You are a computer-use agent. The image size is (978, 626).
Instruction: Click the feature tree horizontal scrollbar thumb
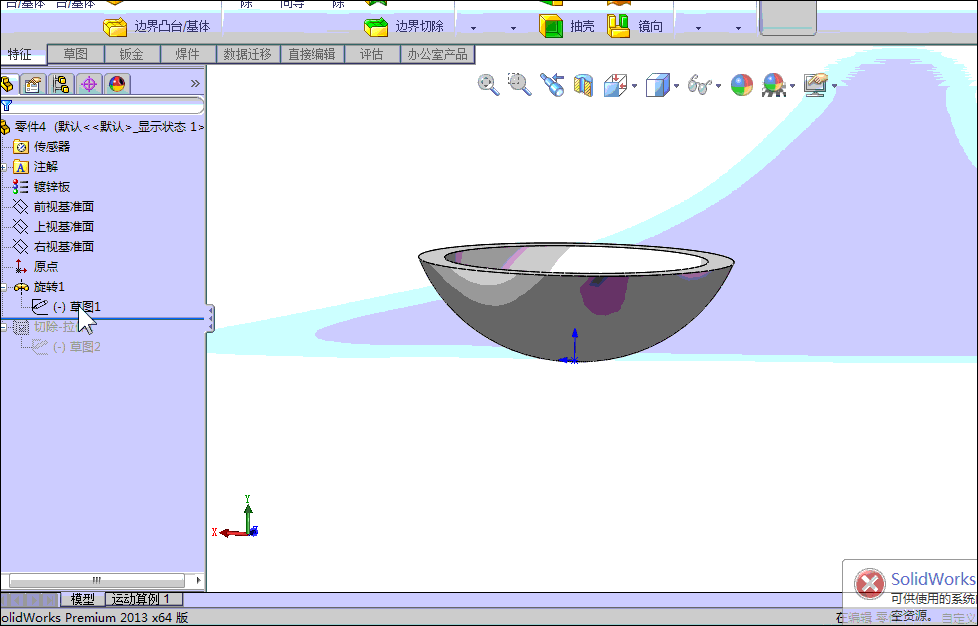[97, 580]
